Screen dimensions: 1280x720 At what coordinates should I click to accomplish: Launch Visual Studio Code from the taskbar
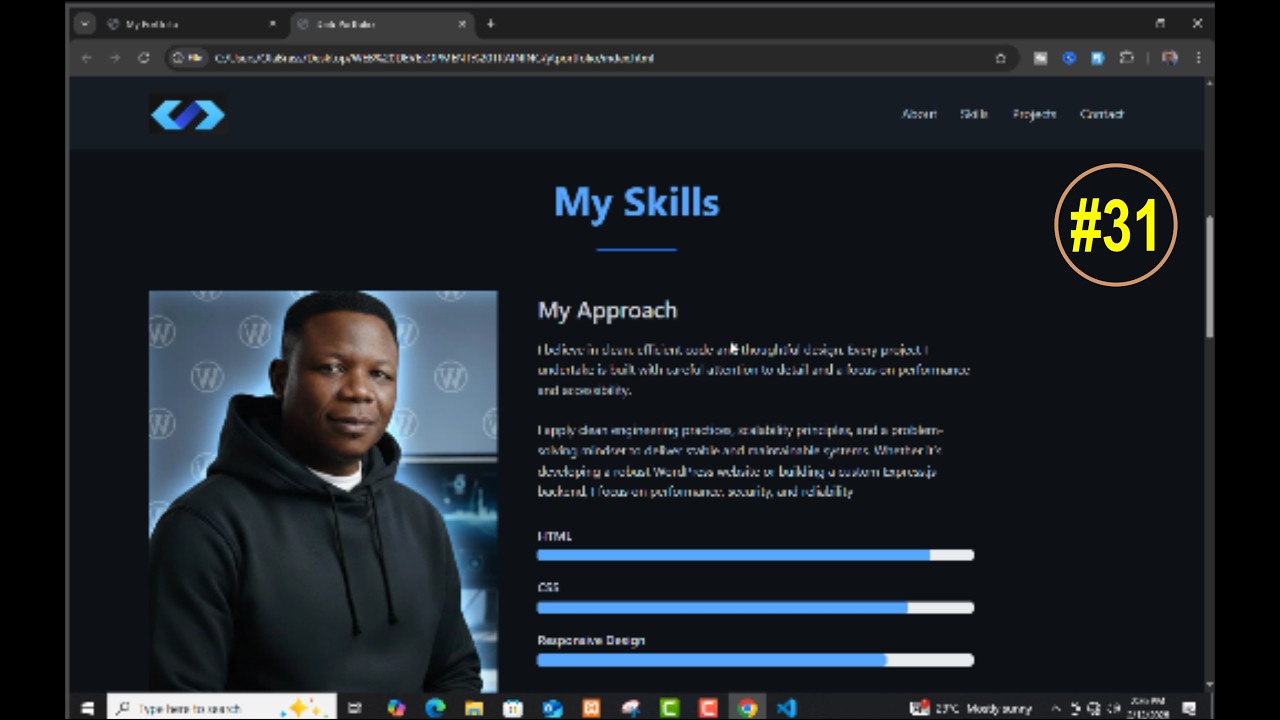pos(786,708)
